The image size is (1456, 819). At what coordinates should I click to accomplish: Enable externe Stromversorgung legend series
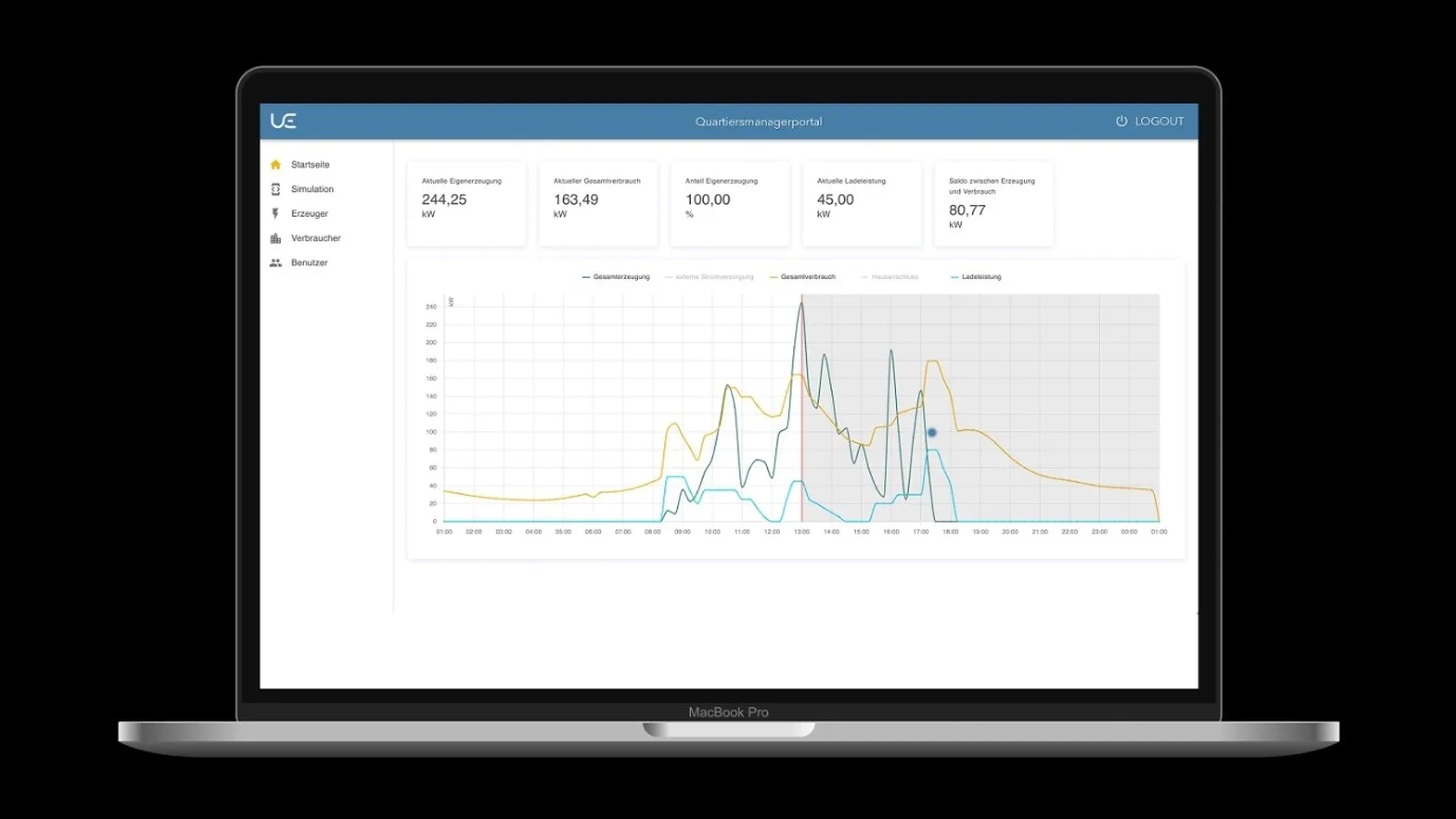click(709, 276)
